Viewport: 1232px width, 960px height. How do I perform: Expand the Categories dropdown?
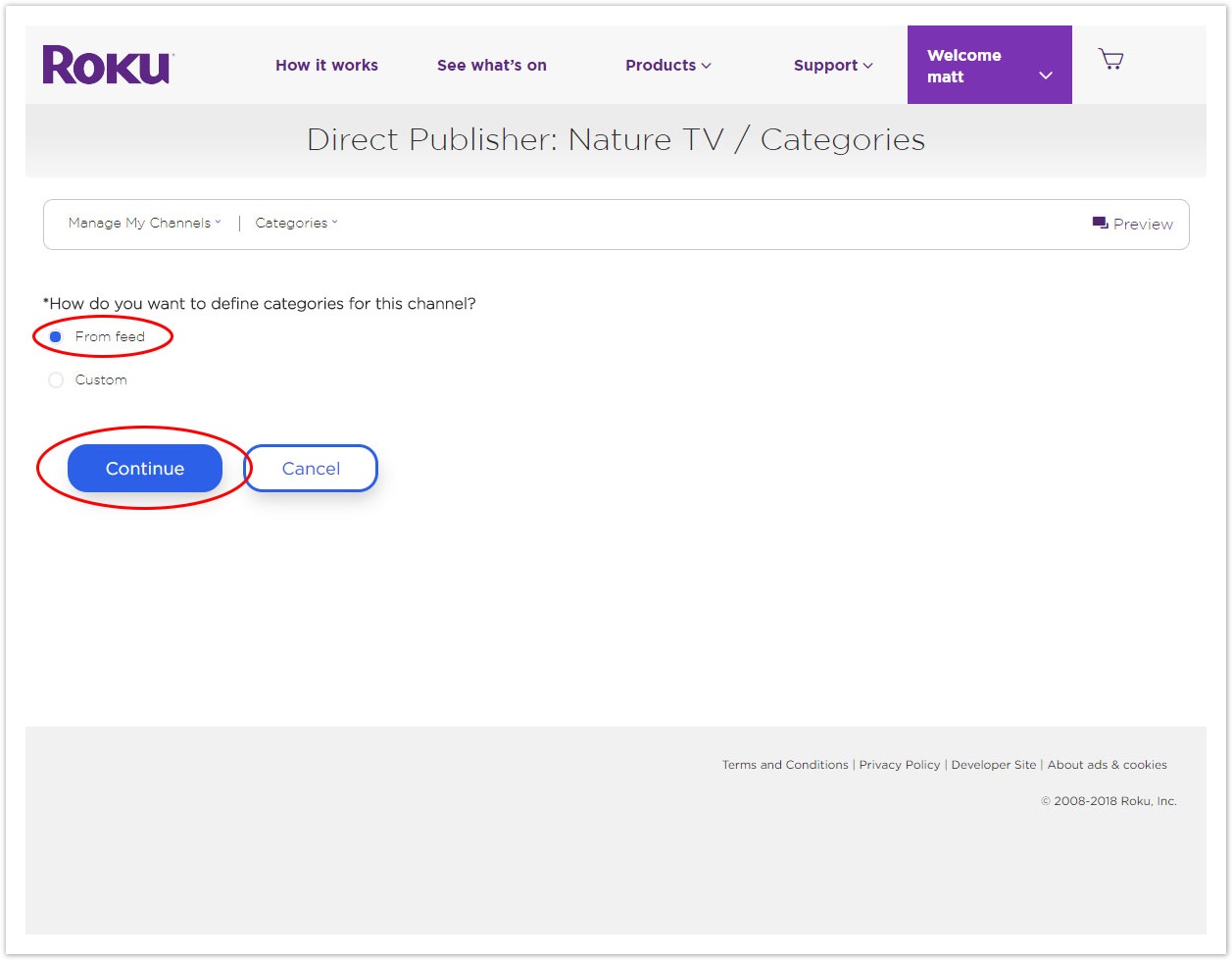point(296,224)
